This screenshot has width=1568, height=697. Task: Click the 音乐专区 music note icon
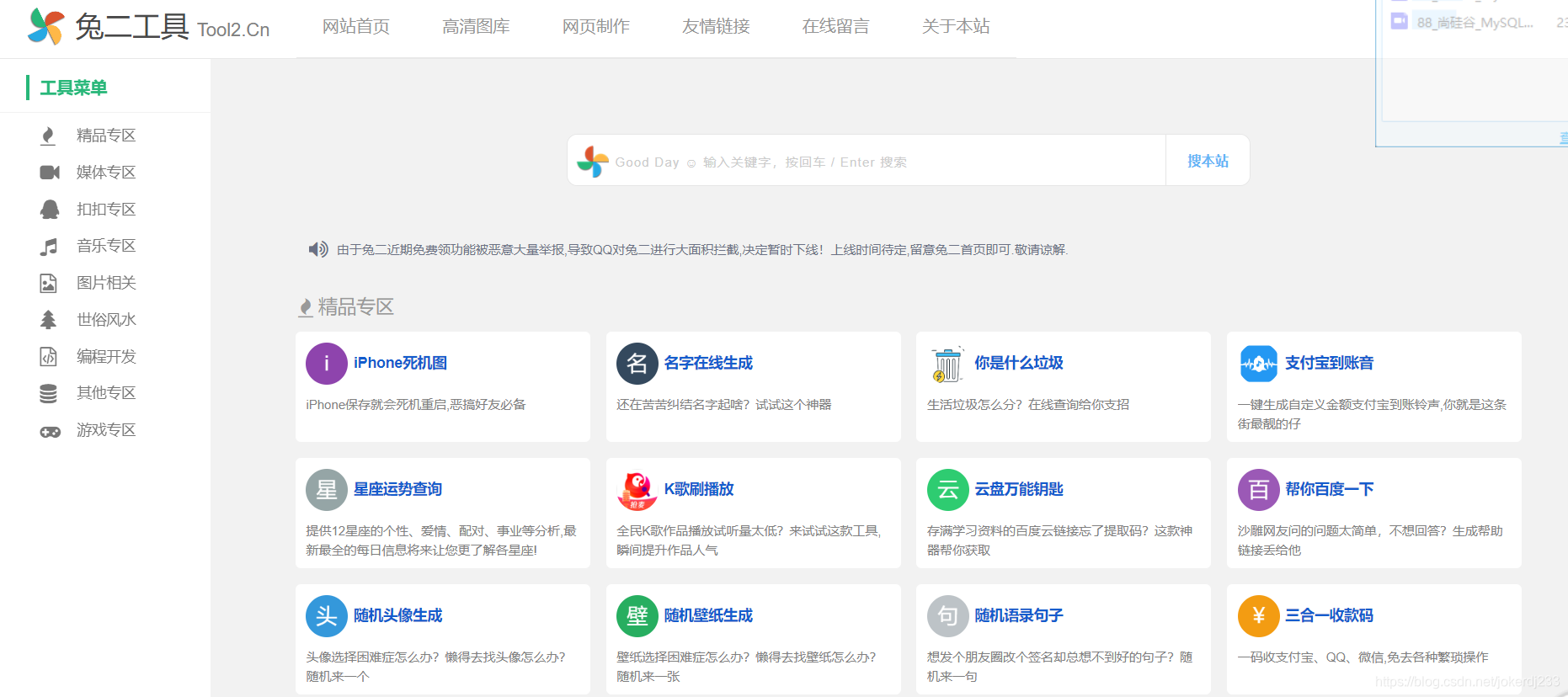(x=49, y=246)
